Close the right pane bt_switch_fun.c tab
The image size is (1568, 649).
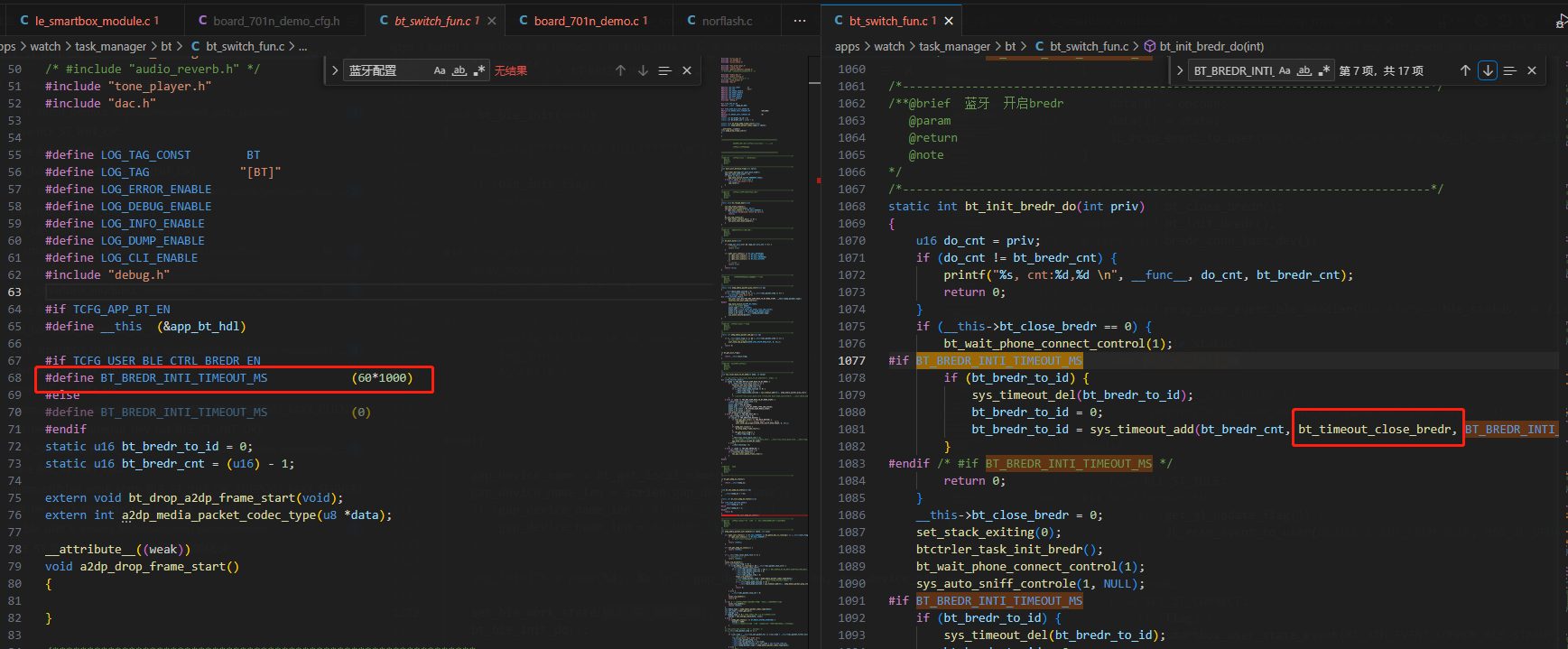point(949,21)
